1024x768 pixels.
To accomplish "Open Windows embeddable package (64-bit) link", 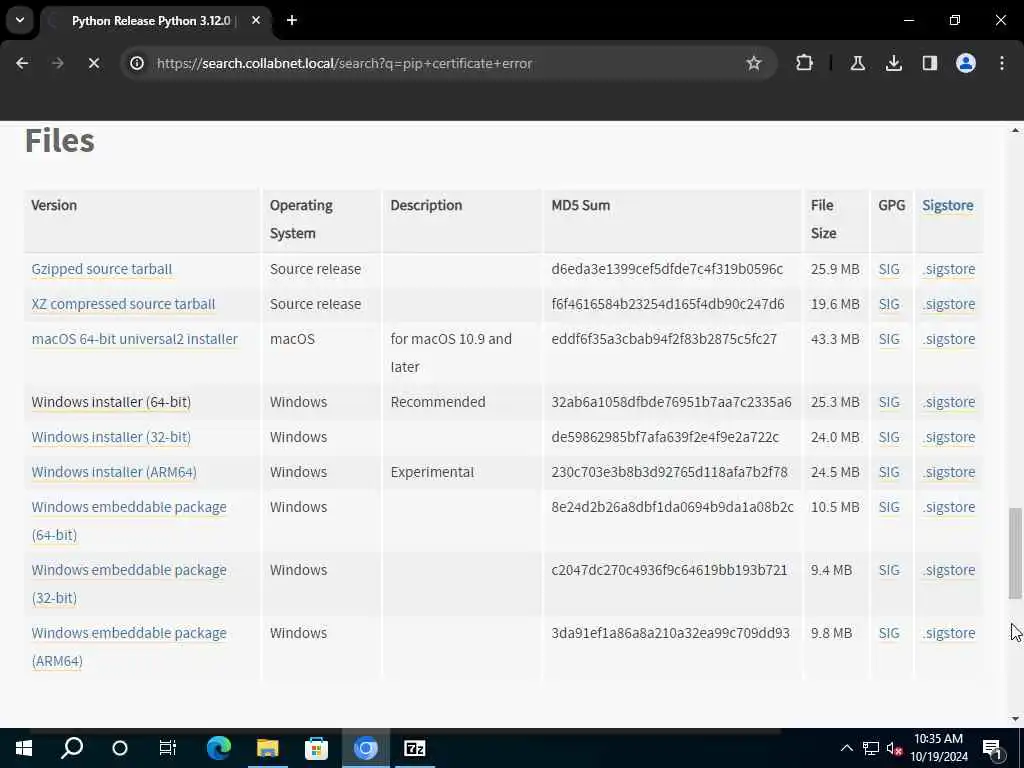I will click(129, 521).
